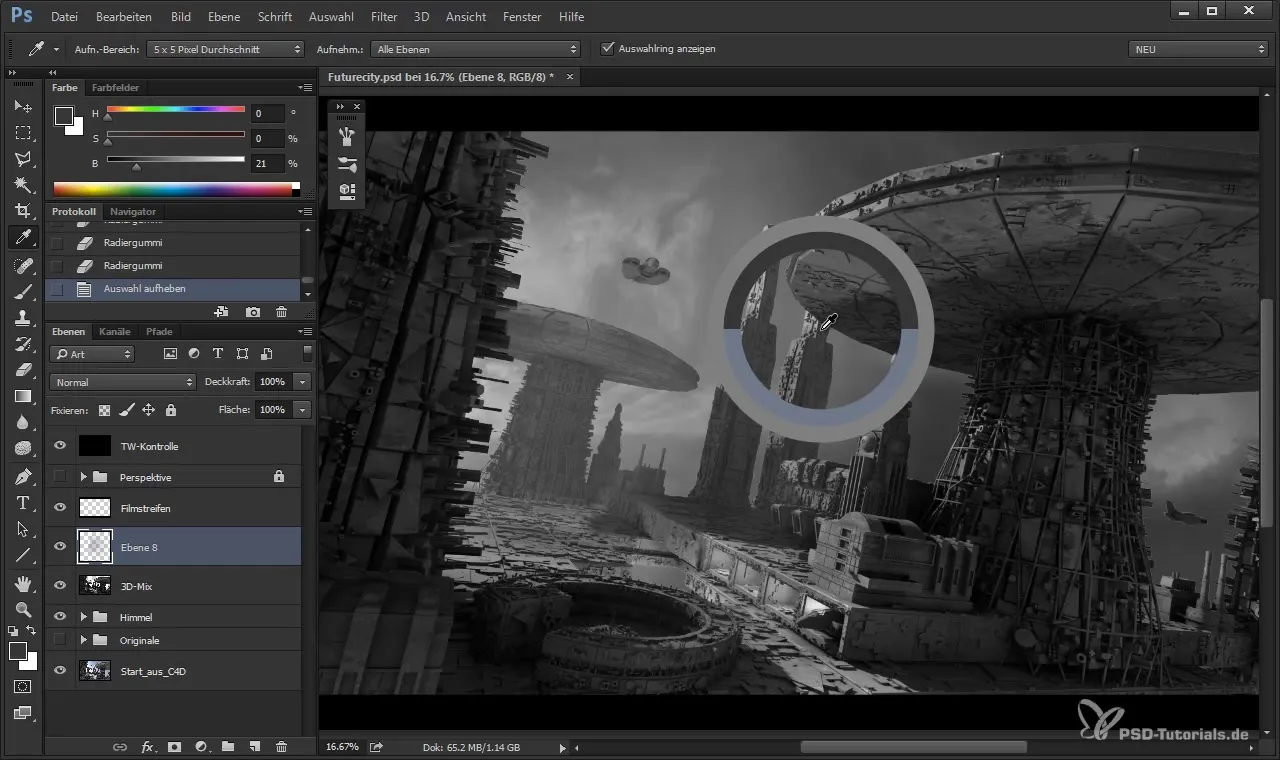
Task: Select the Eyedropper tool in toolbar
Action: pos(23,237)
